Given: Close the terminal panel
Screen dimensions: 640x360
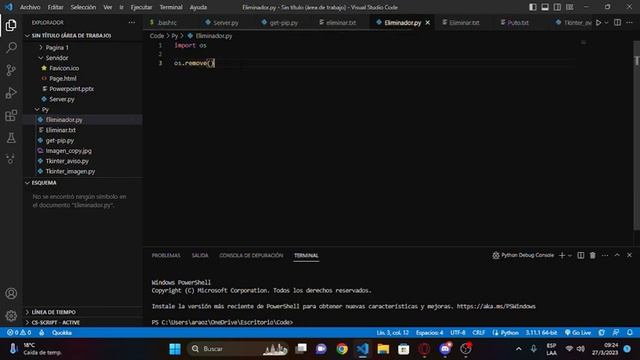Looking at the screenshot, I should (x=629, y=256).
